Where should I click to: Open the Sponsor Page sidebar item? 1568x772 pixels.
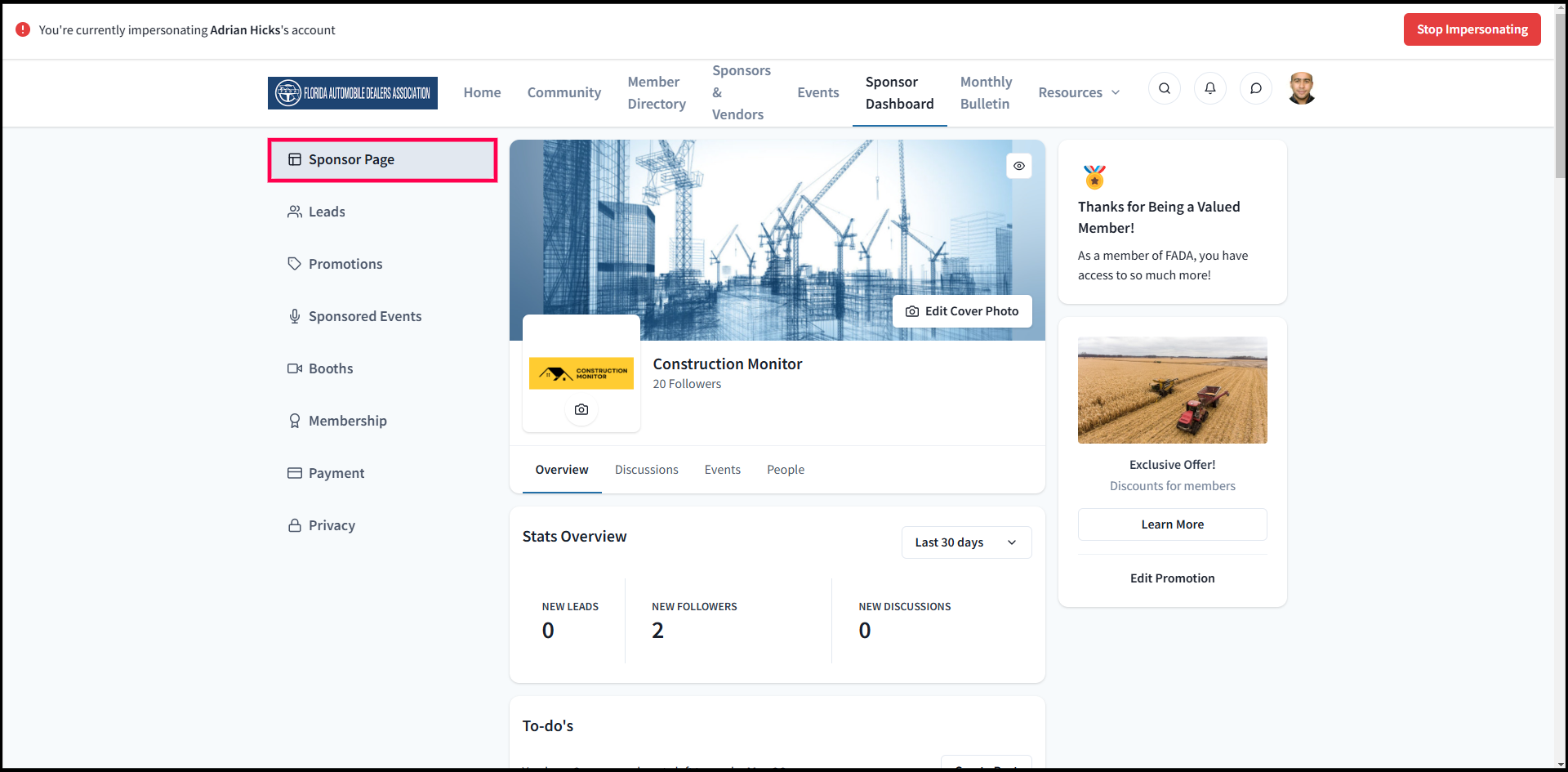[382, 160]
